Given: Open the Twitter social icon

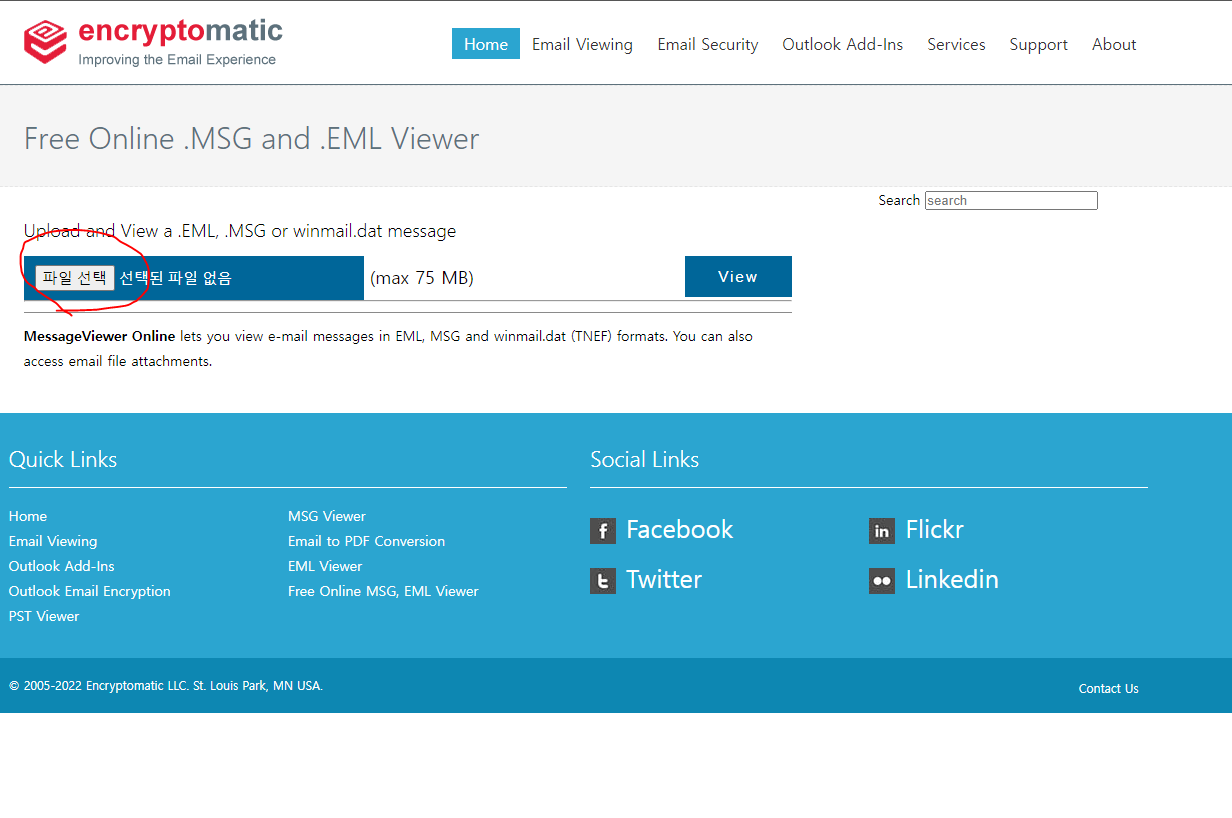Looking at the screenshot, I should tap(603, 581).
